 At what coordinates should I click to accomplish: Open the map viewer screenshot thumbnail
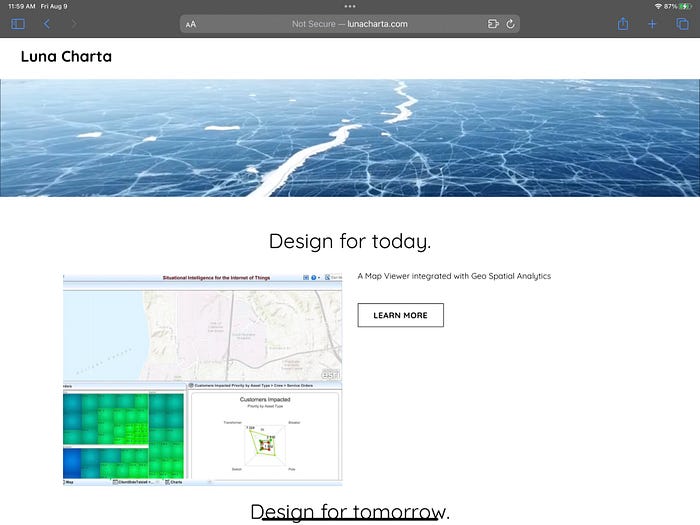pos(203,379)
